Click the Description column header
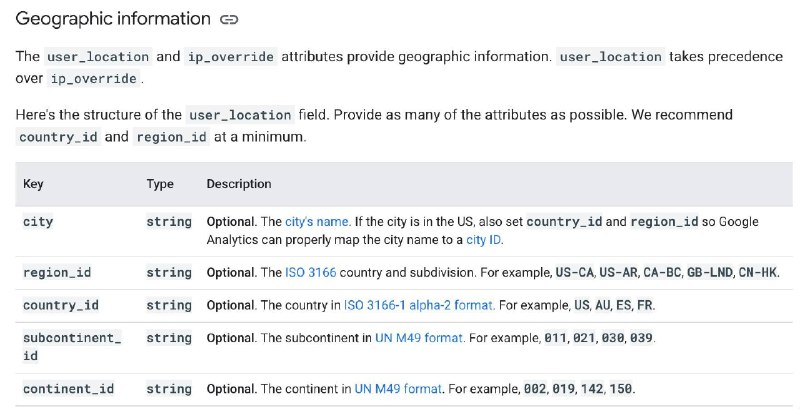The image size is (800, 409). click(x=239, y=184)
